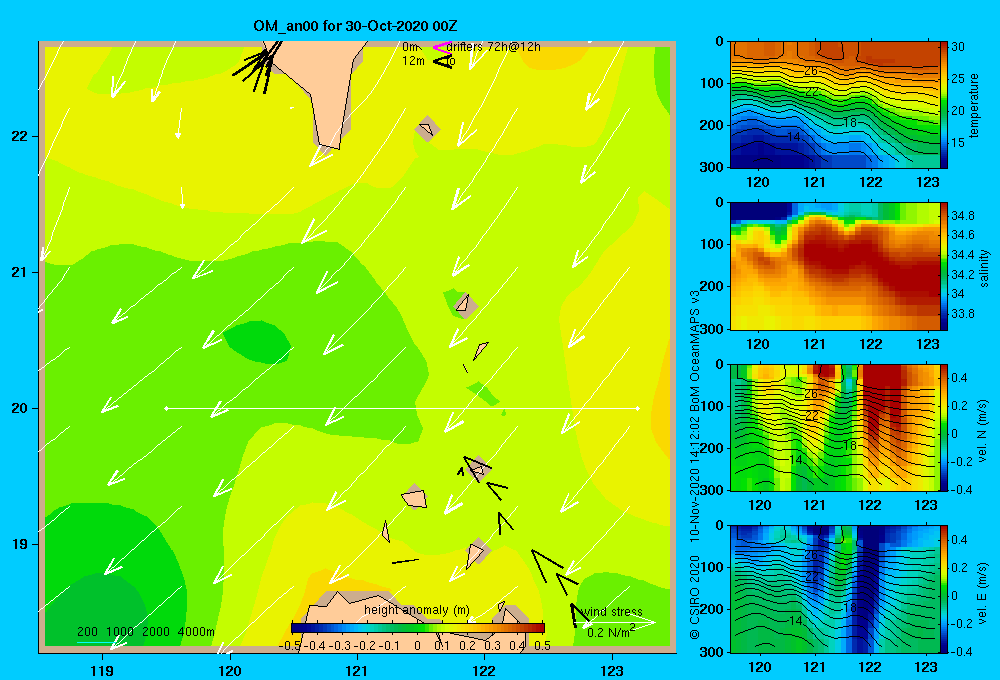Click the '0.5' tick on height anomaly colorbar
The image size is (1000, 680).
pyautogui.click(x=543, y=646)
